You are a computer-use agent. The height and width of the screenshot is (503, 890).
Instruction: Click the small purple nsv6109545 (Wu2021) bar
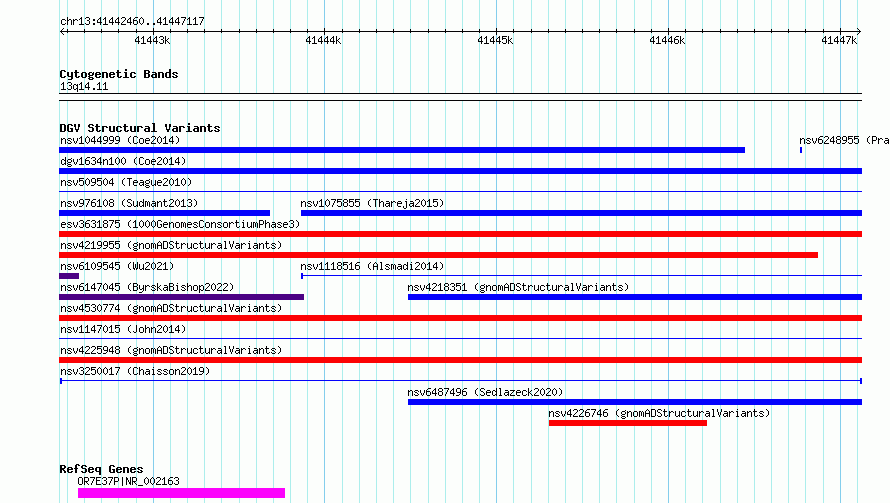tap(69, 276)
